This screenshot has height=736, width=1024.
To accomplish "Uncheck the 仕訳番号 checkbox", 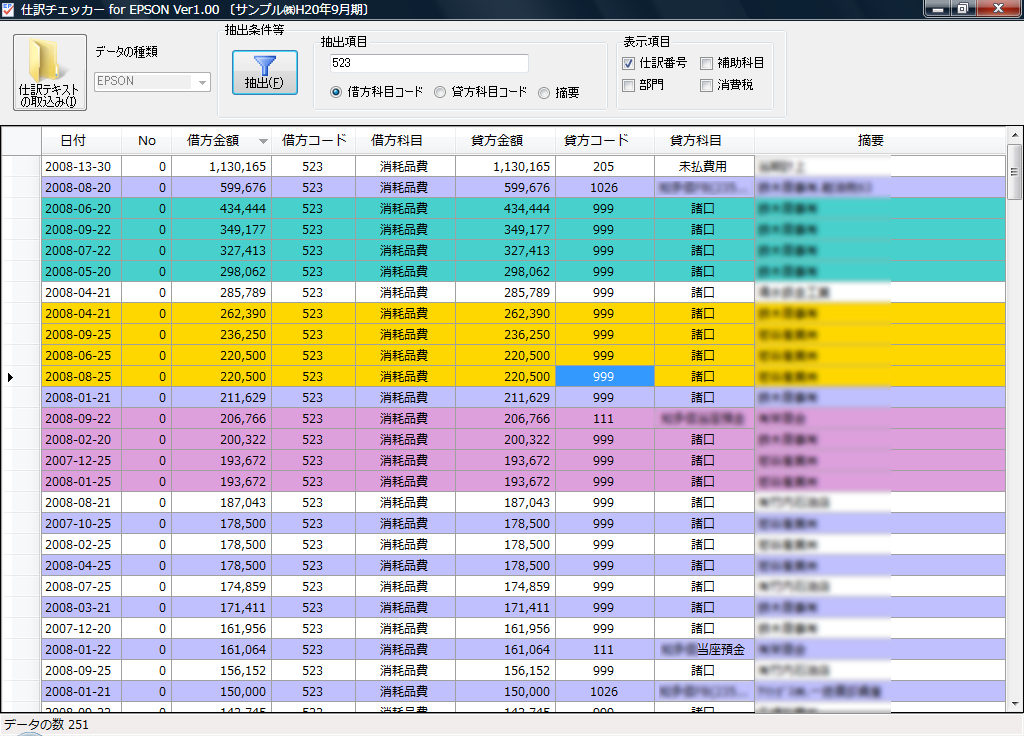I will pos(629,63).
